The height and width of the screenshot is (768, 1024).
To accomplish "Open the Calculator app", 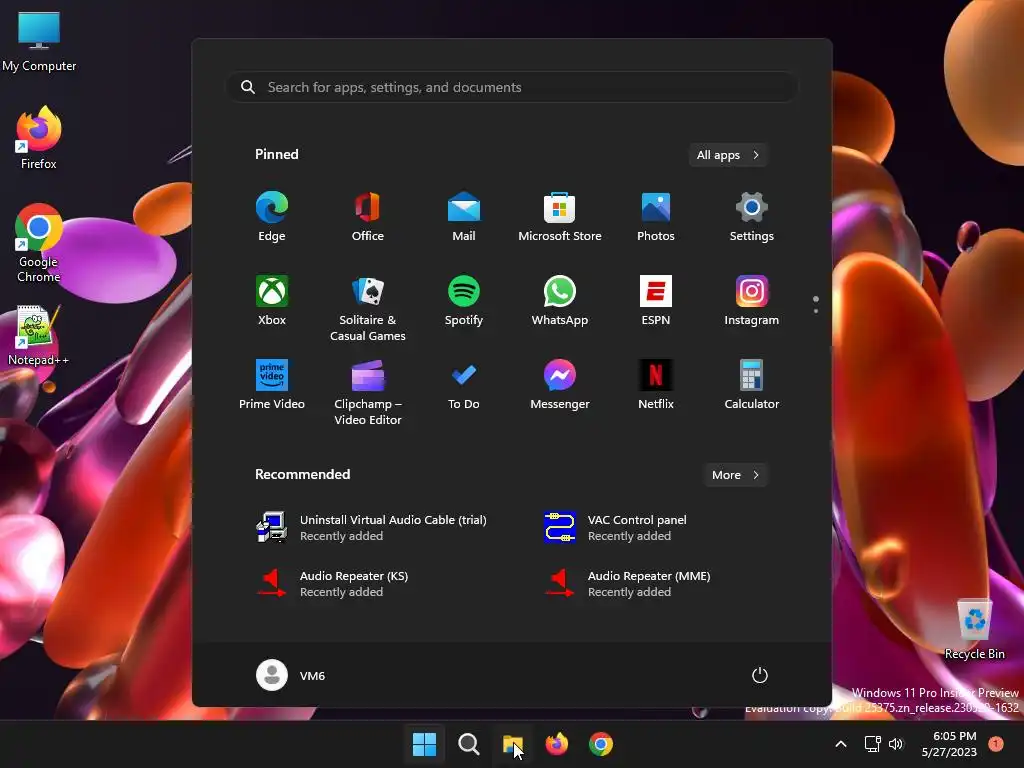I will click(x=752, y=385).
